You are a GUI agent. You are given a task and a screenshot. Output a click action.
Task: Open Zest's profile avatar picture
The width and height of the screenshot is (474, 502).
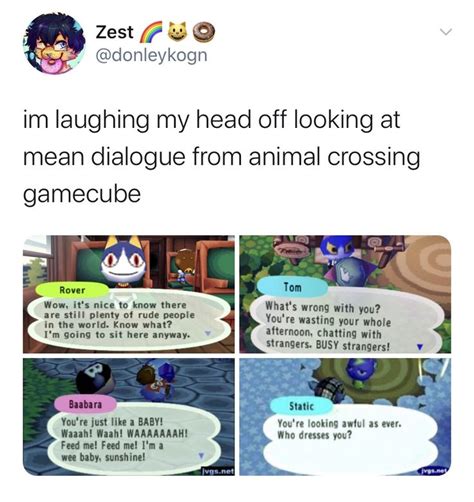click(x=54, y=44)
